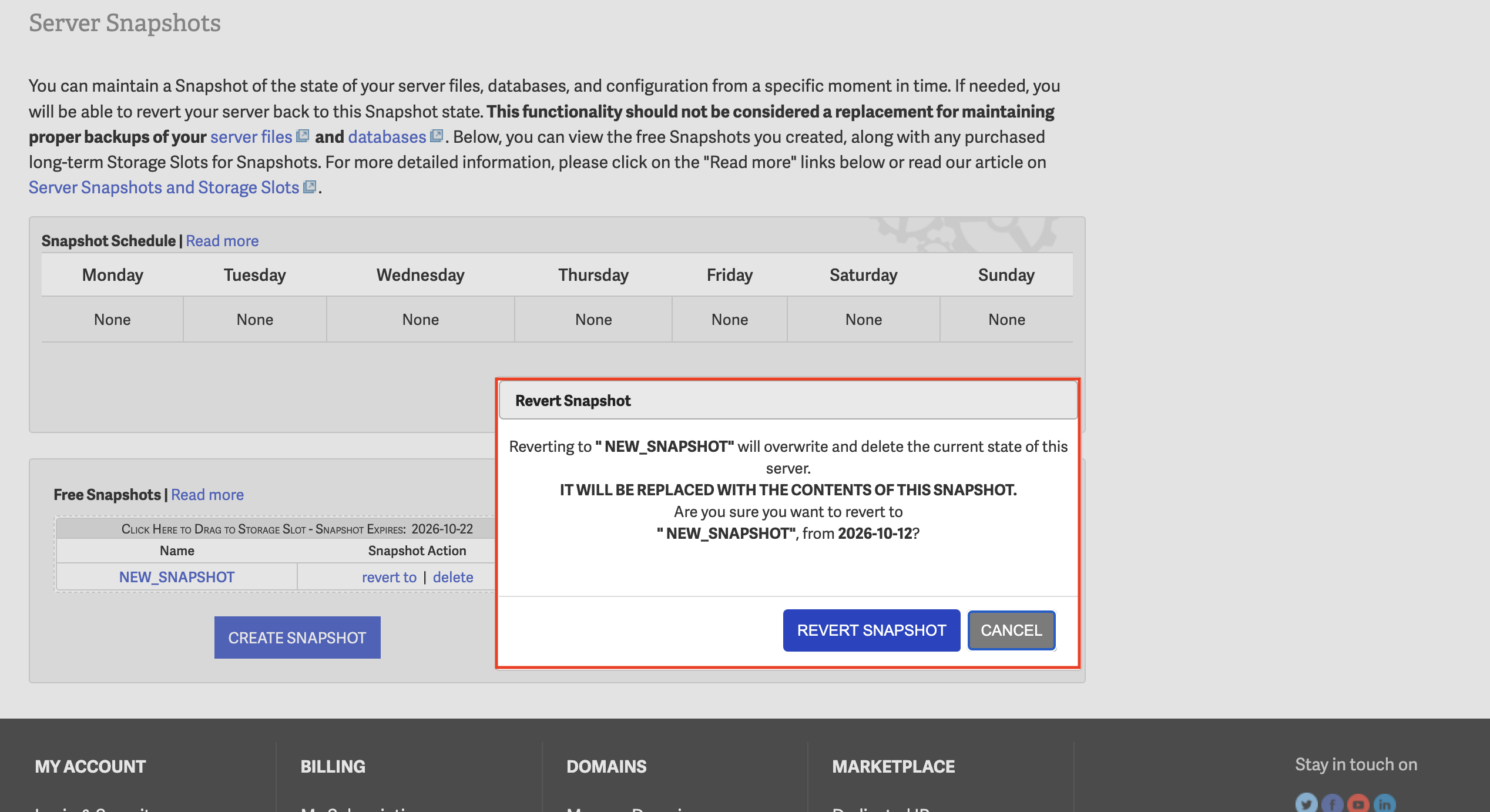Click the MY ACCOUNT footer heading
The width and height of the screenshot is (1490, 812).
(x=90, y=766)
